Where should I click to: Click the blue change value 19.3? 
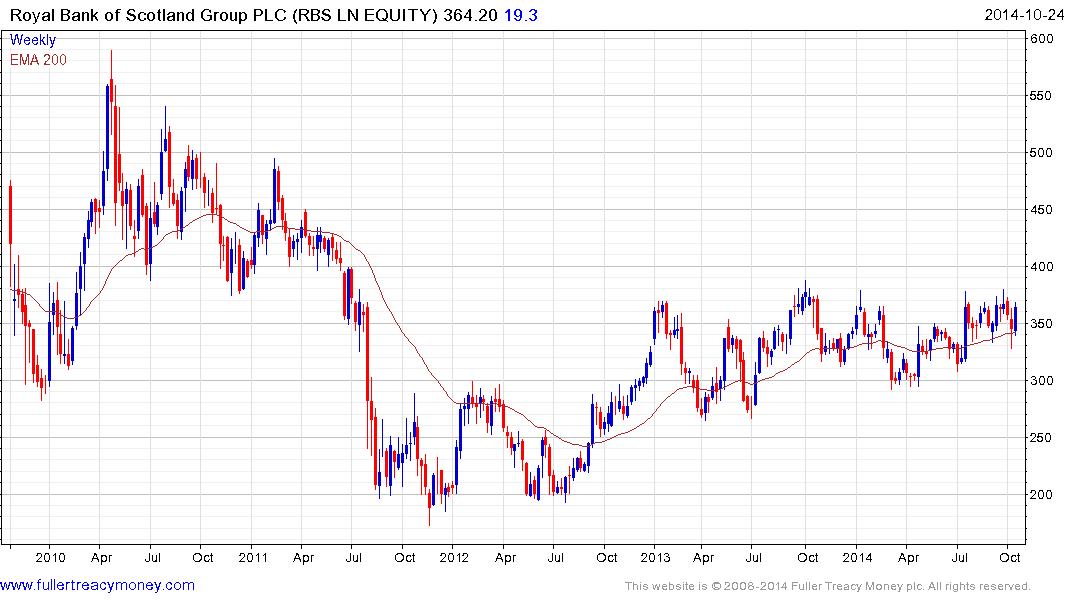pyautogui.click(x=521, y=15)
